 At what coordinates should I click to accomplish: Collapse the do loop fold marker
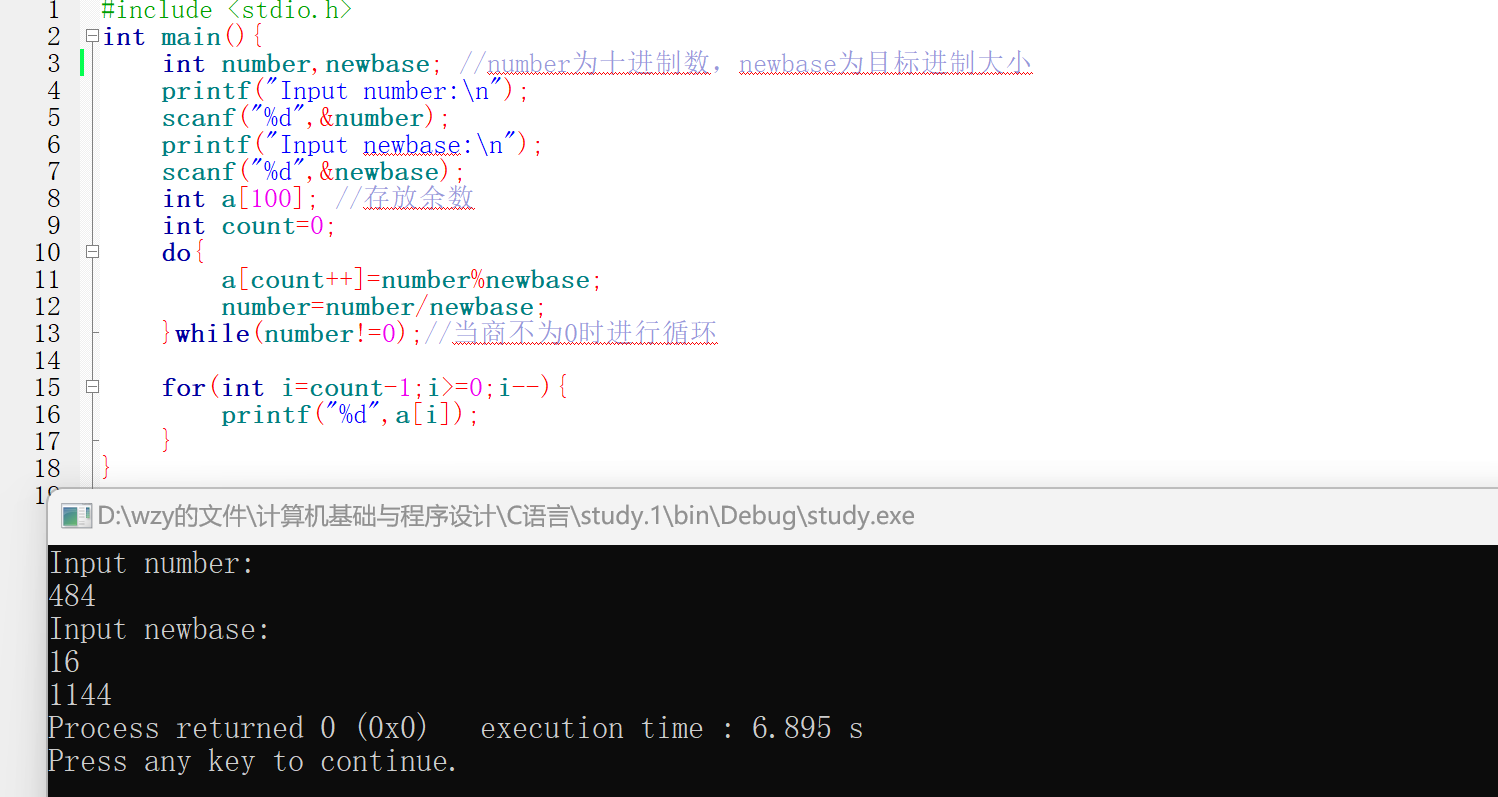click(x=92, y=253)
